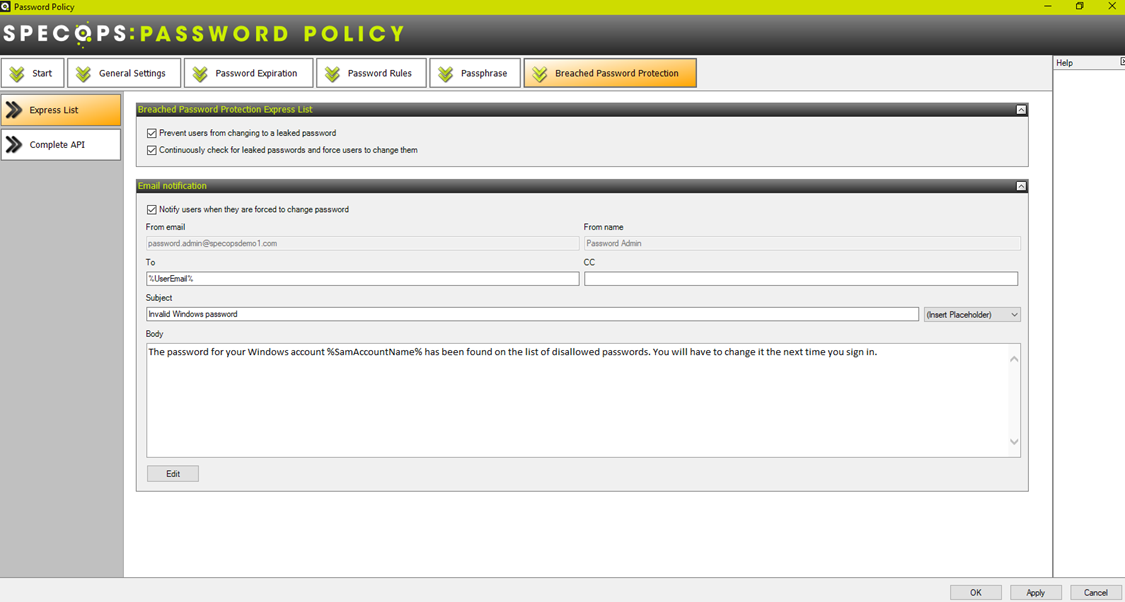This screenshot has height=602, width=1125.
Task: Click the General Settings chevron icon
Action: tap(83, 74)
